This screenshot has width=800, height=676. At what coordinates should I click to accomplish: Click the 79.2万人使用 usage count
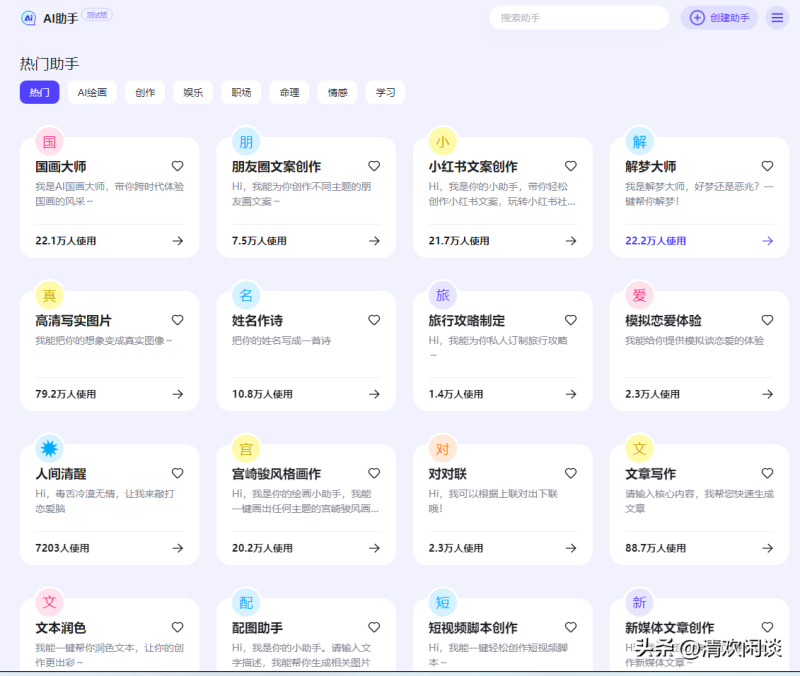[x=66, y=394]
